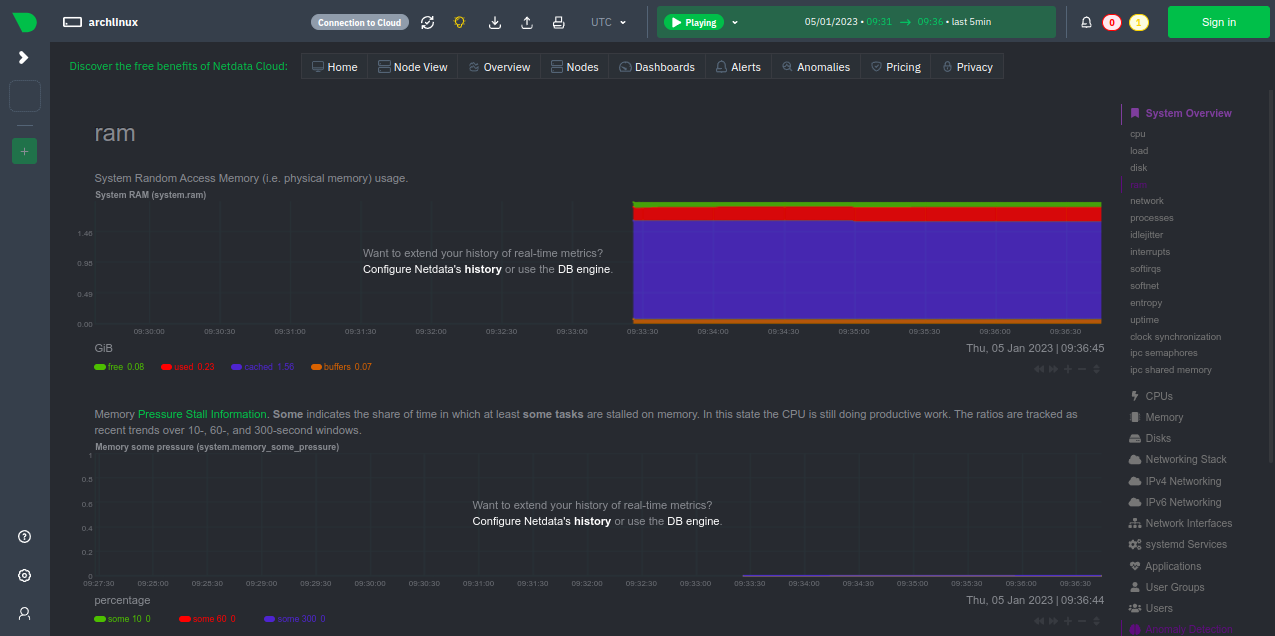
Task: Click the refresh/update check icon in top bar
Action: tap(427, 22)
